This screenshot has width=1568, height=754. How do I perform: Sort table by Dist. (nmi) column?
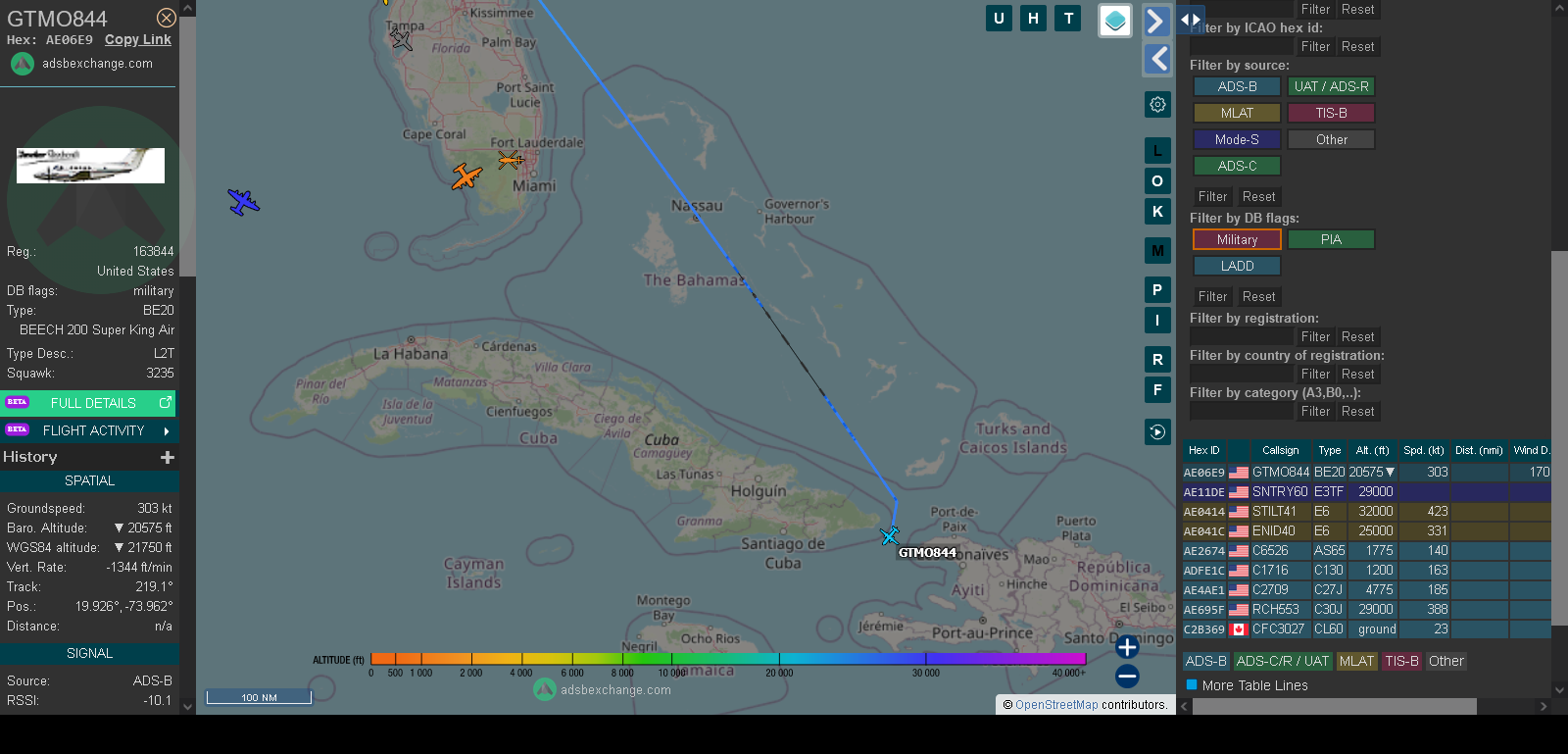[x=1479, y=450]
